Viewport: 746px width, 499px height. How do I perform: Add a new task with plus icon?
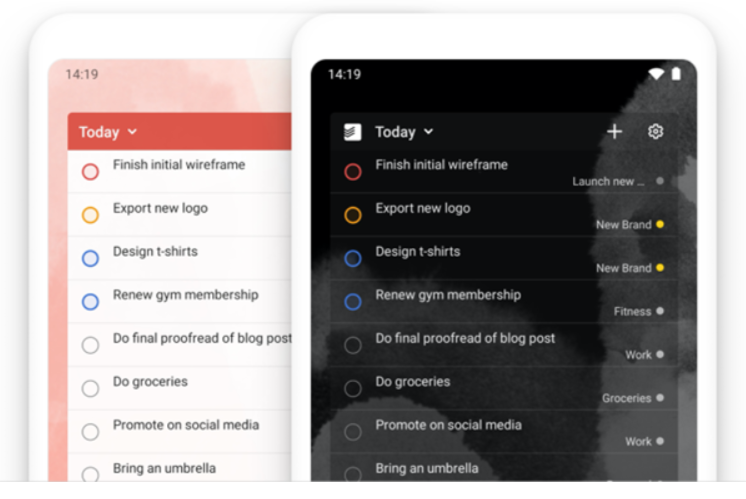(x=615, y=132)
